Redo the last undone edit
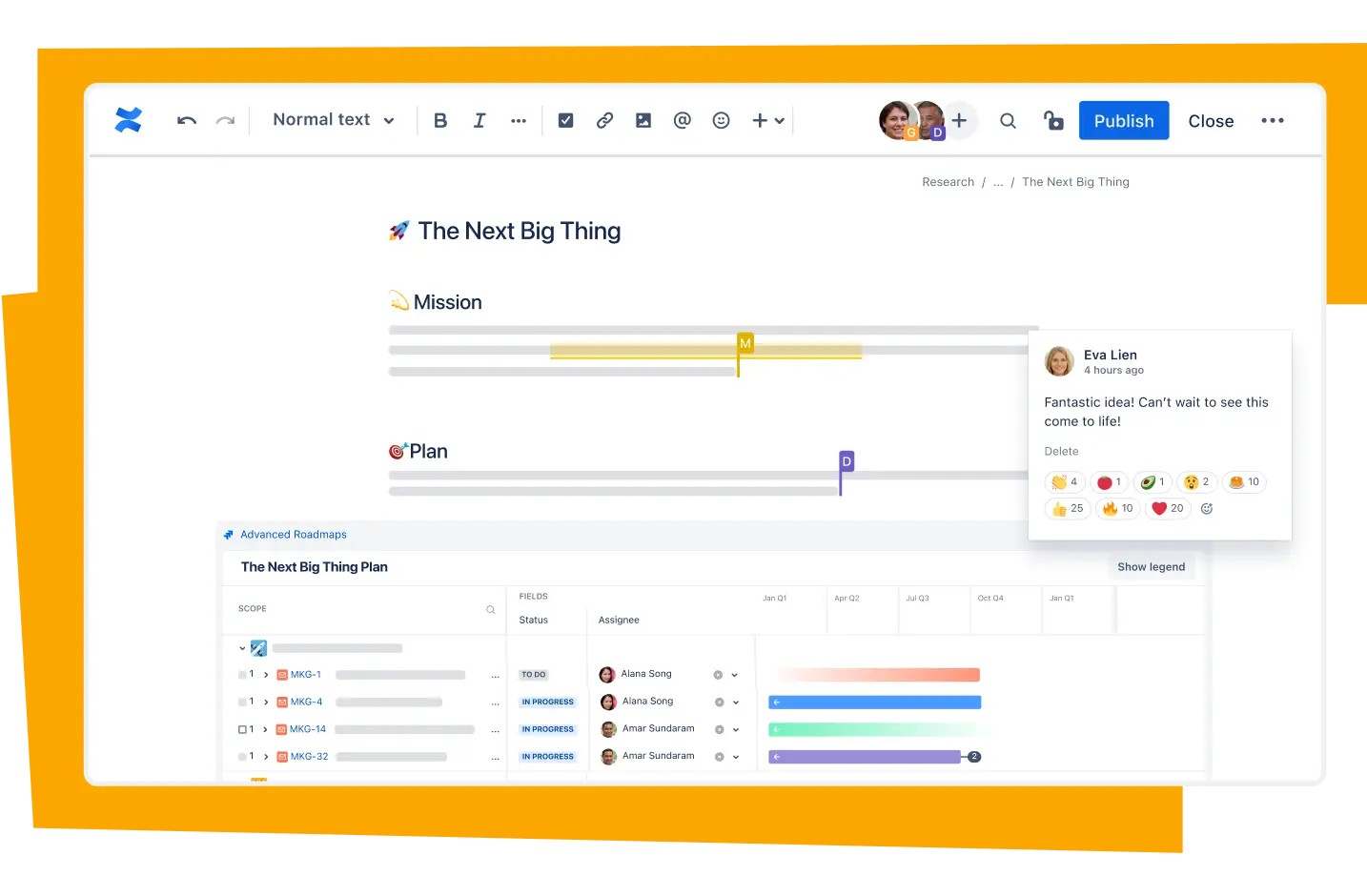Image resolution: width=1367 pixels, height=896 pixels. coord(225,120)
